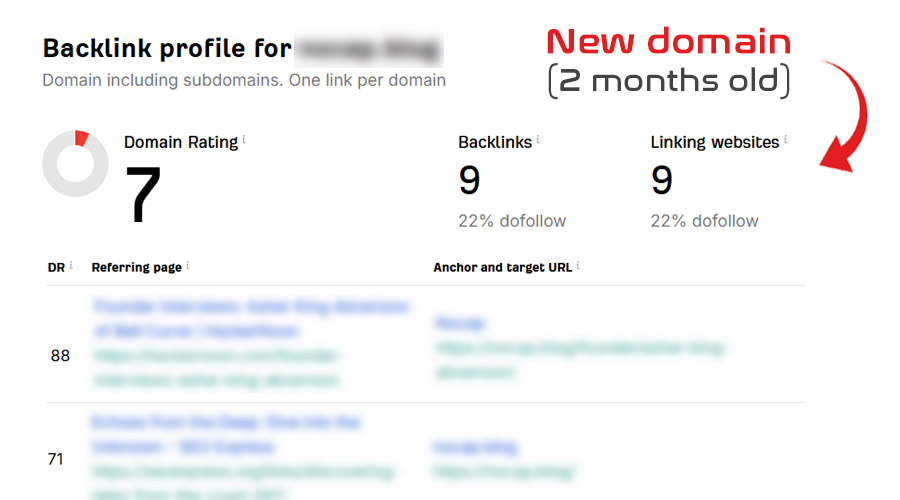
Task: Click the blurred domain name in the heading
Action: tap(370, 48)
